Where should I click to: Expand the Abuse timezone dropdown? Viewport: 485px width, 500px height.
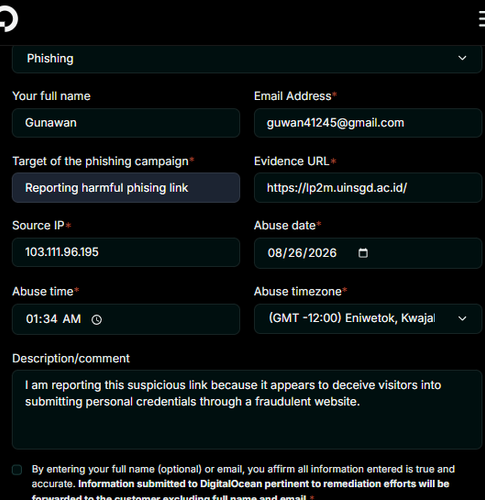pos(368,318)
